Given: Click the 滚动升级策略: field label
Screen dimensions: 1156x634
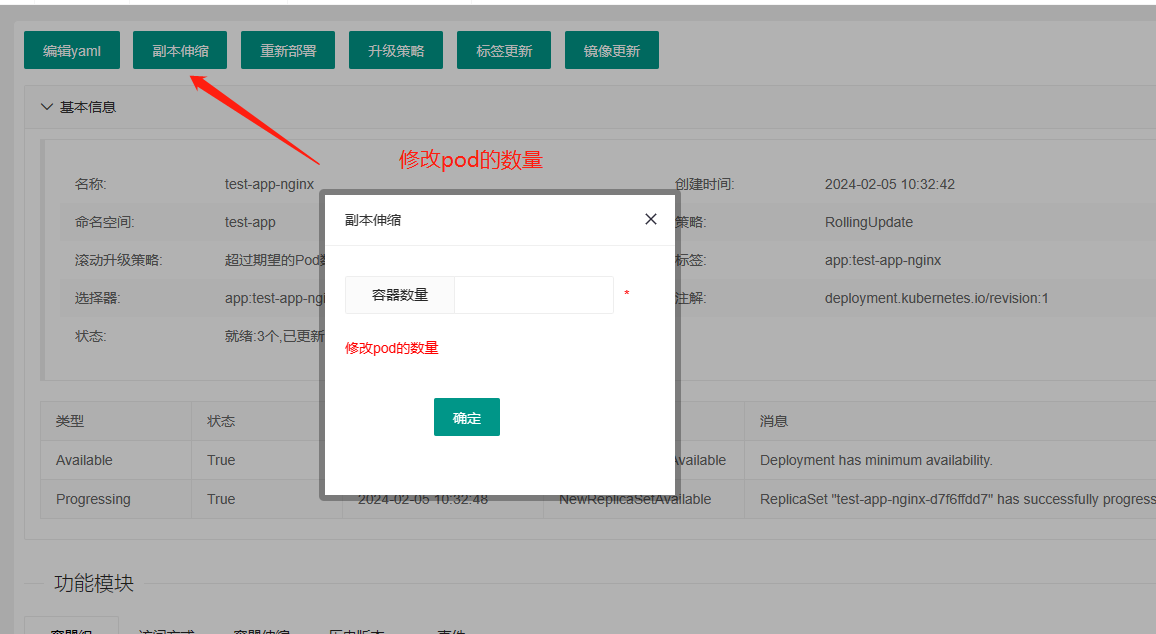Looking at the screenshot, I should [118, 260].
